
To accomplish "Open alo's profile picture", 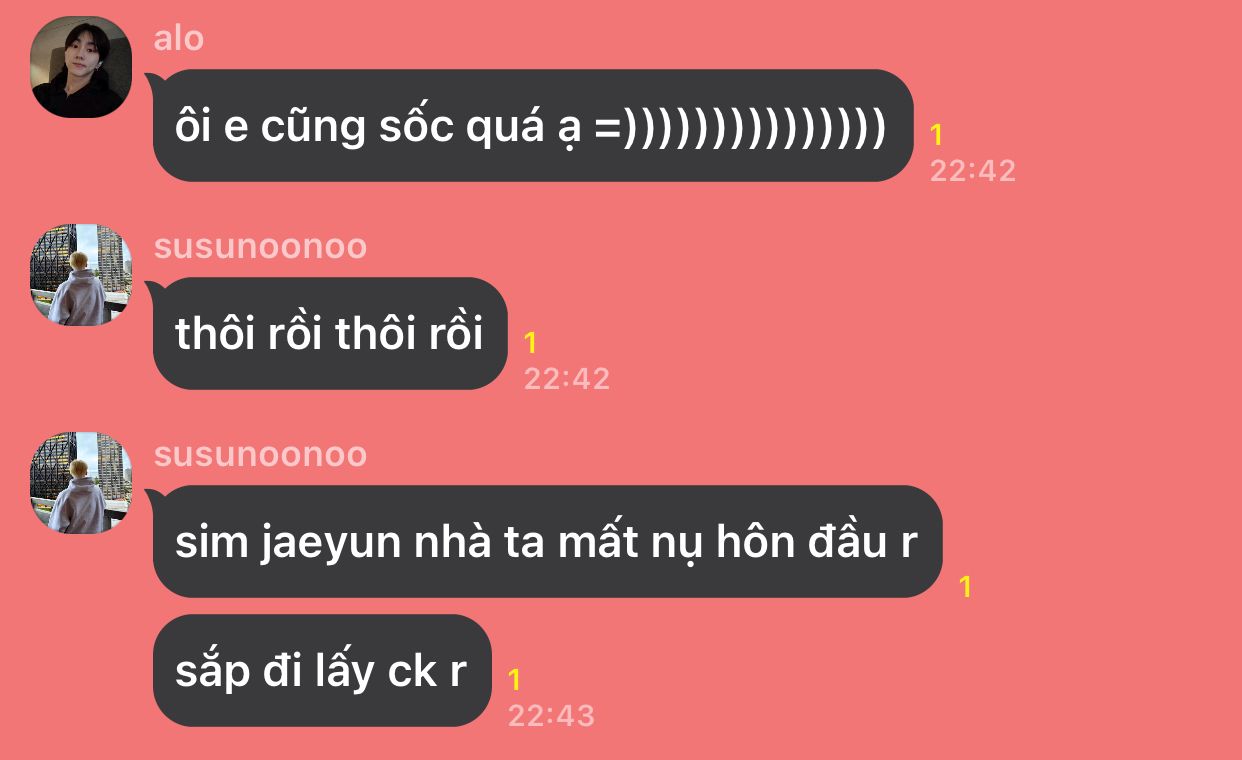I will [x=82, y=67].
